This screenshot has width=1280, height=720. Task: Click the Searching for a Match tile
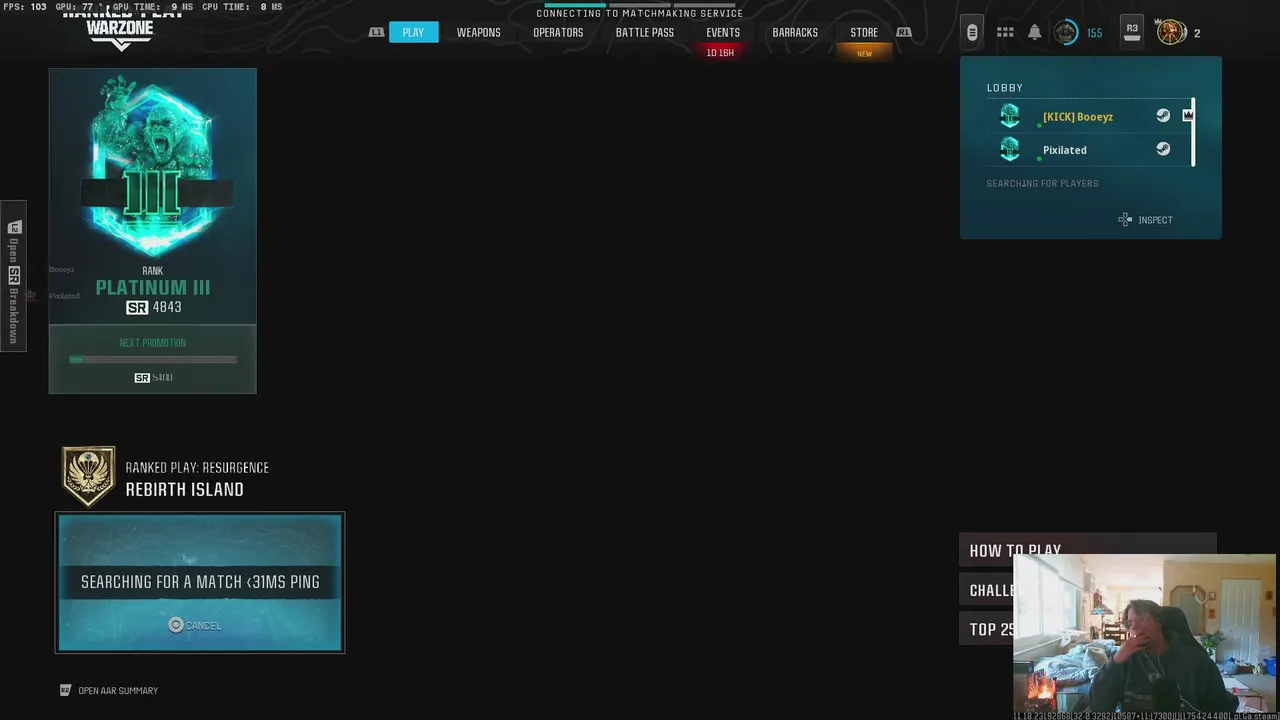click(x=200, y=583)
